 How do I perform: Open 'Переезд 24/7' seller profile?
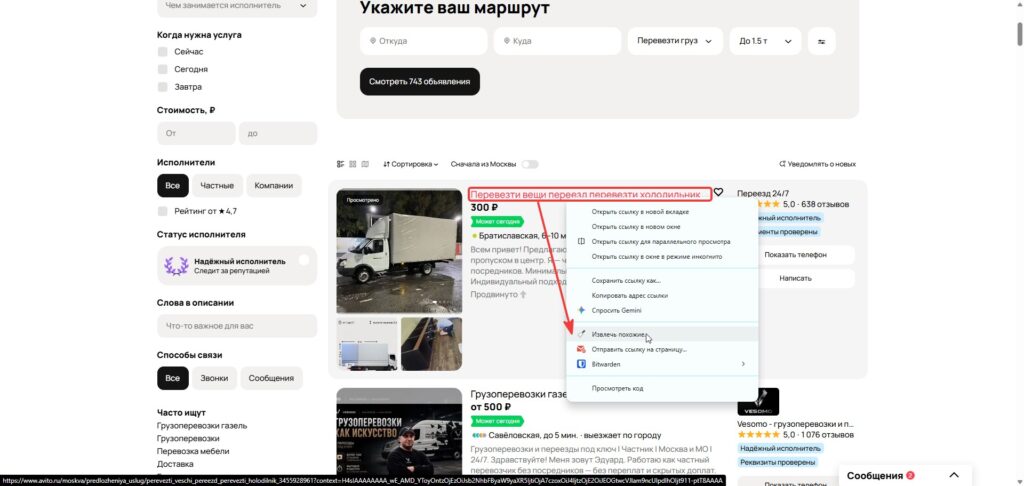(763, 193)
